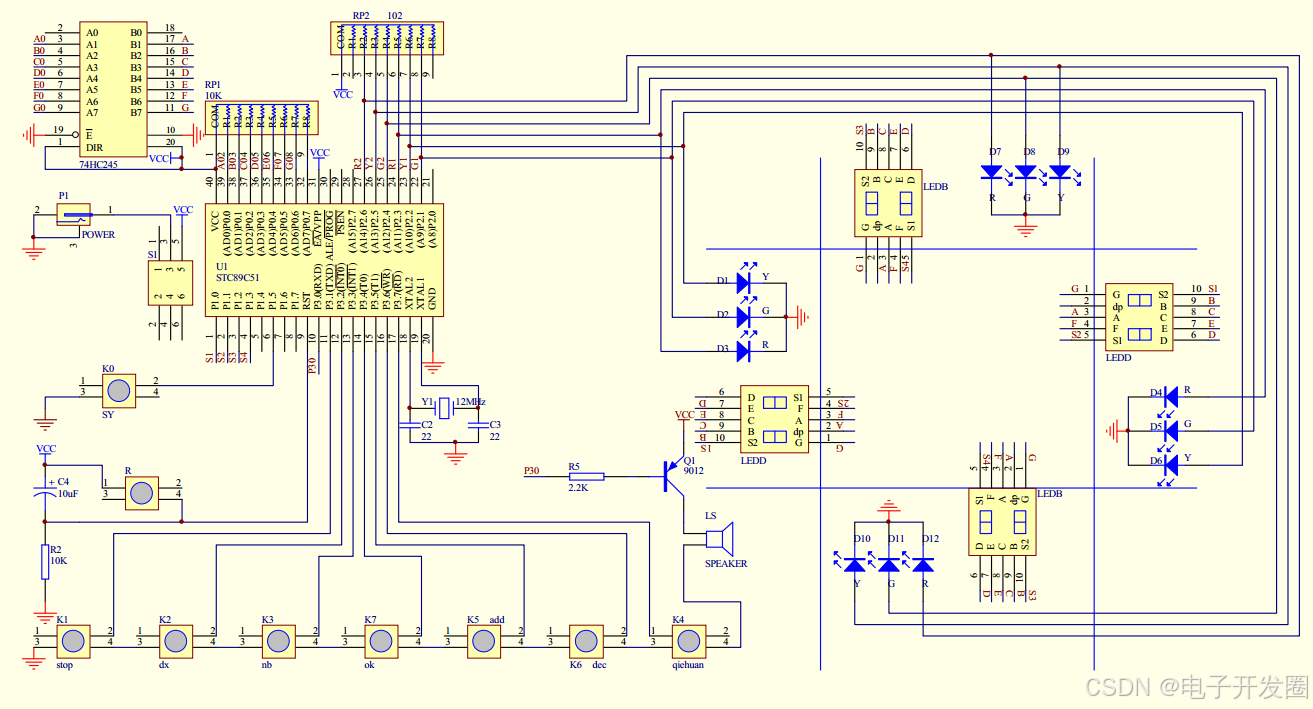Image resolution: width=1313 pixels, height=709 pixels.
Task: Click the SPEAKER label text
Action: (726, 563)
